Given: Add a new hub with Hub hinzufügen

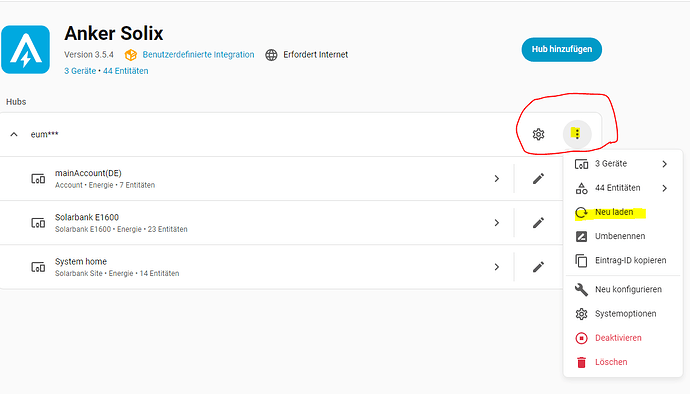Looking at the screenshot, I should pyautogui.click(x=562, y=49).
